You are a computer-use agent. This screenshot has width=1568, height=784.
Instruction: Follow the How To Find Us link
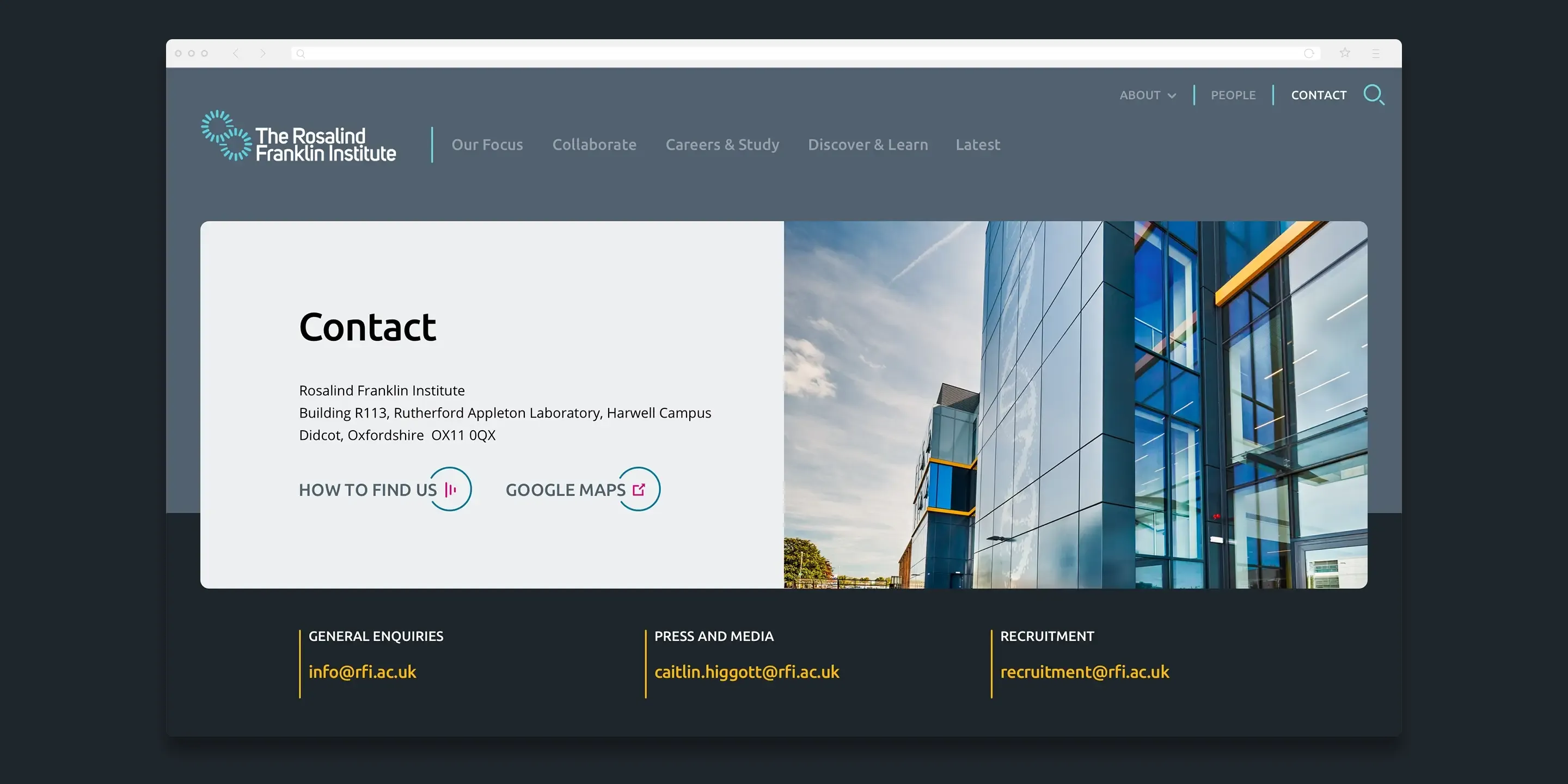367,490
